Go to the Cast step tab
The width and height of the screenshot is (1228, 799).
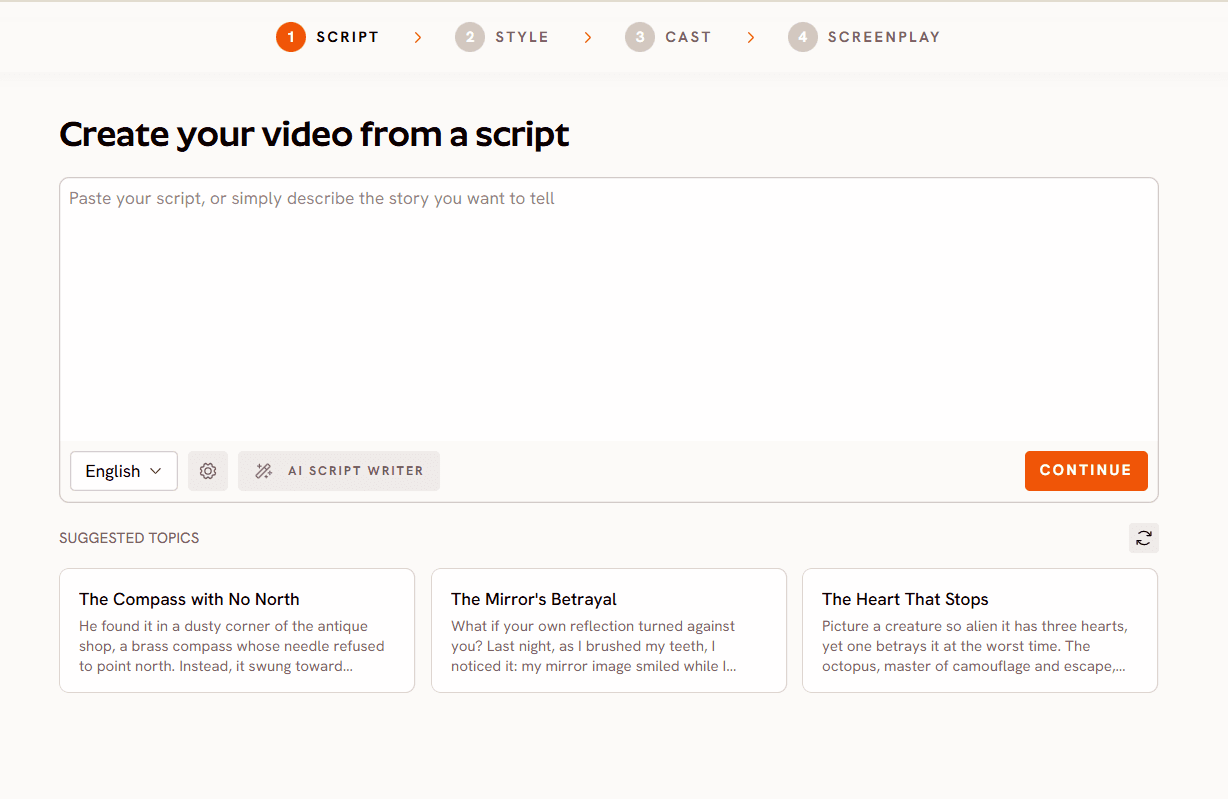pyautogui.click(x=668, y=37)
